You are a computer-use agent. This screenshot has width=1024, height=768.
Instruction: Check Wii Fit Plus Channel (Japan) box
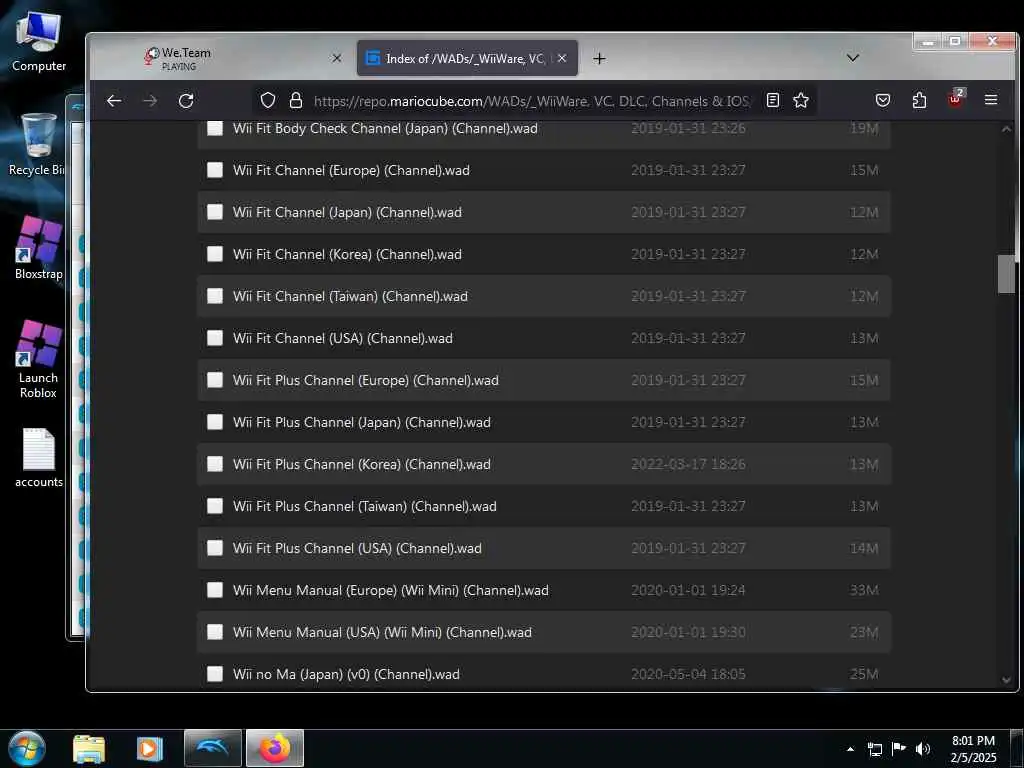click(215, 423)
